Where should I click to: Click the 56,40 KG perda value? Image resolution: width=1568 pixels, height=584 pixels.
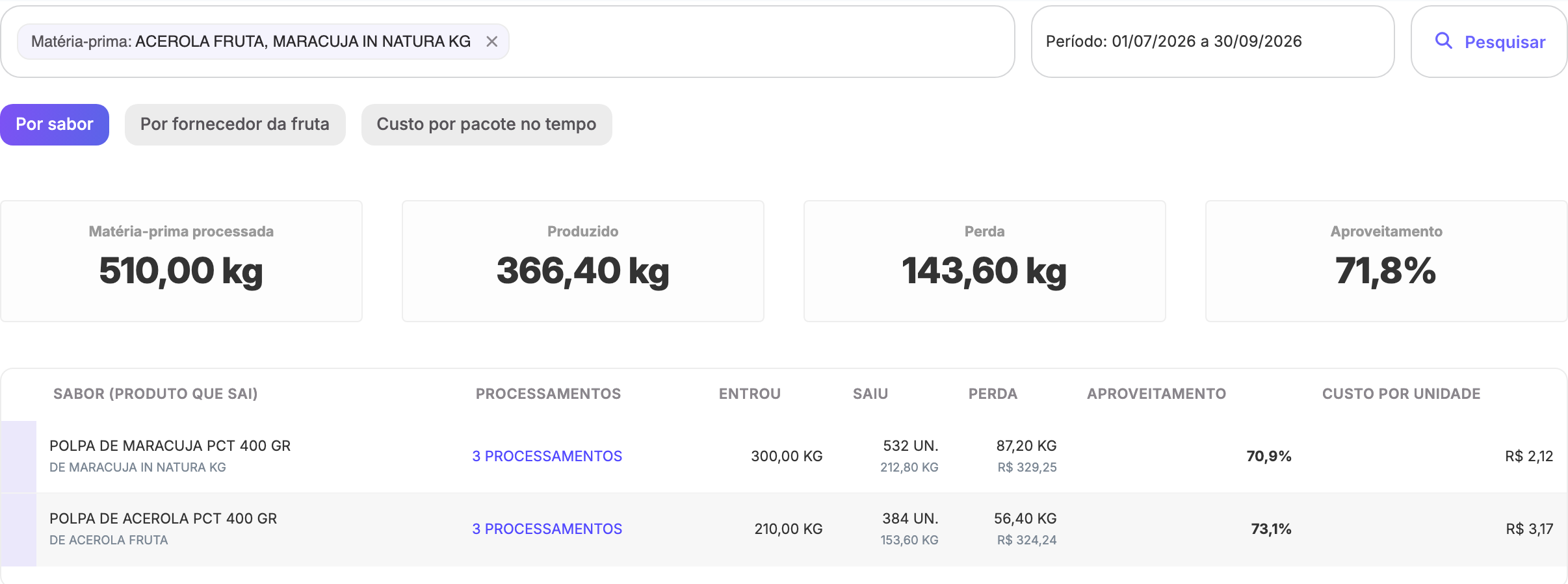[x=1025, y=518]
